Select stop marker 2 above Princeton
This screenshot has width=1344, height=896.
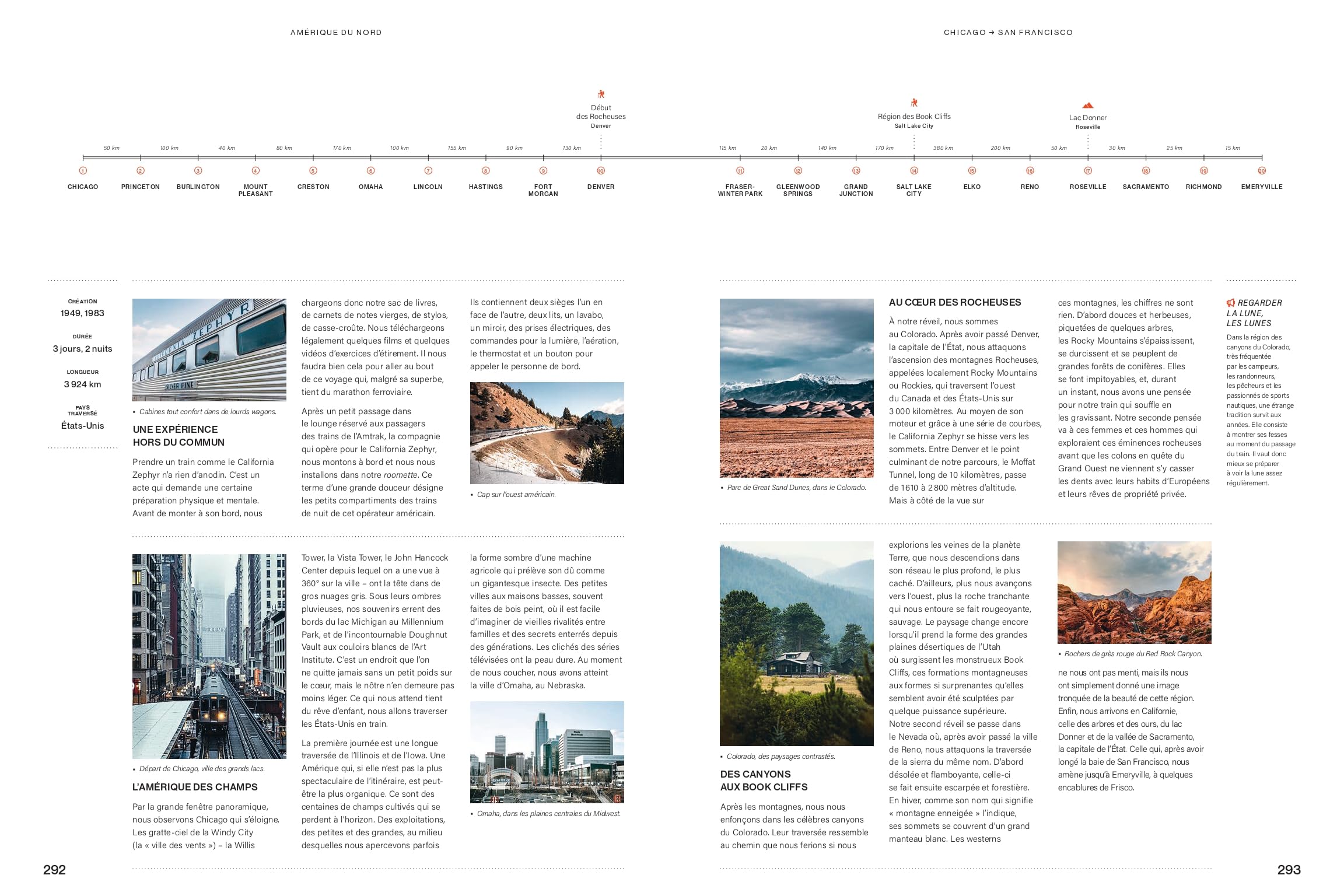141,171
